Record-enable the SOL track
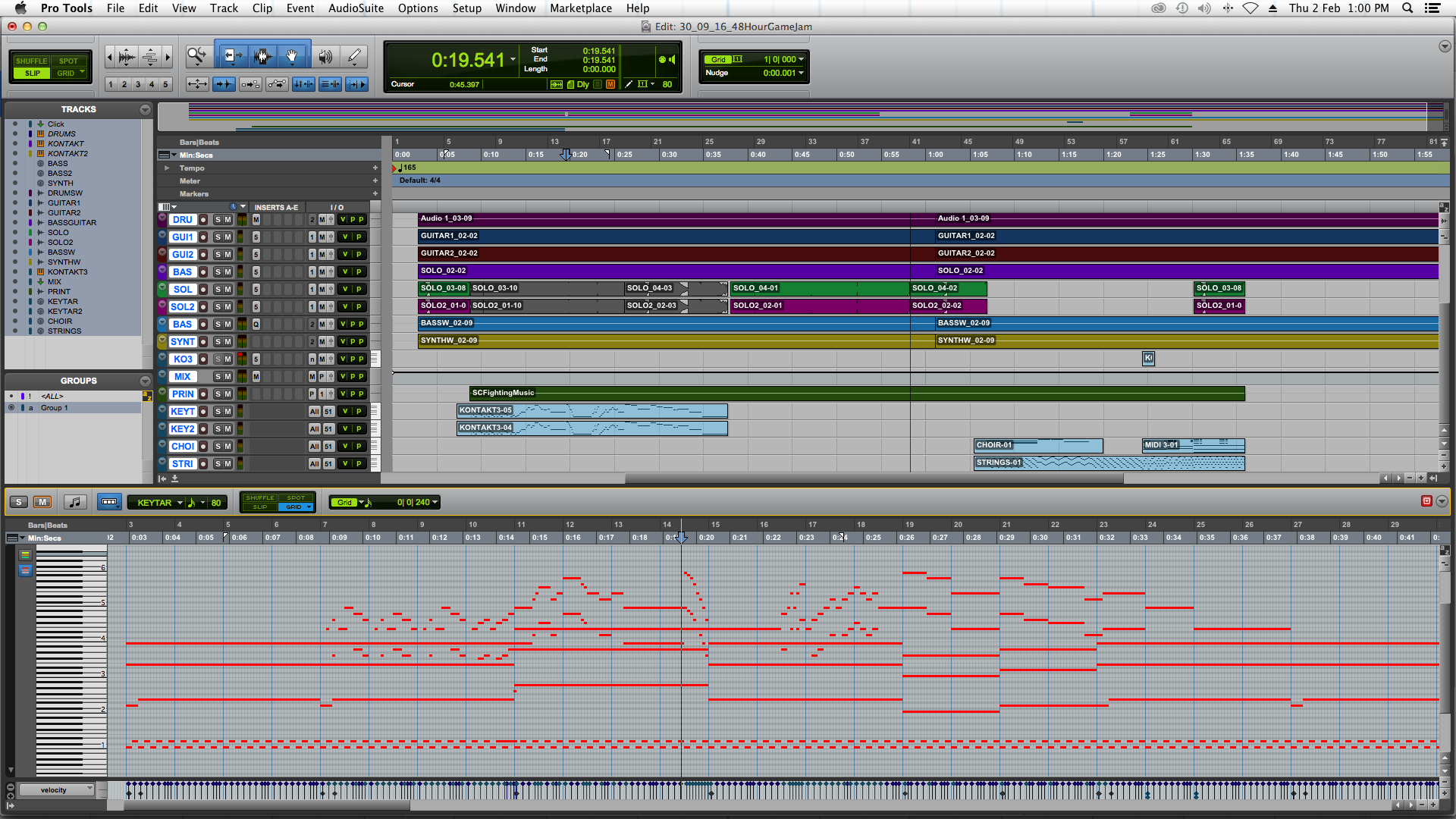Image resolution: width=1456 pixels, height=819 pixels. tap(203, 290)
